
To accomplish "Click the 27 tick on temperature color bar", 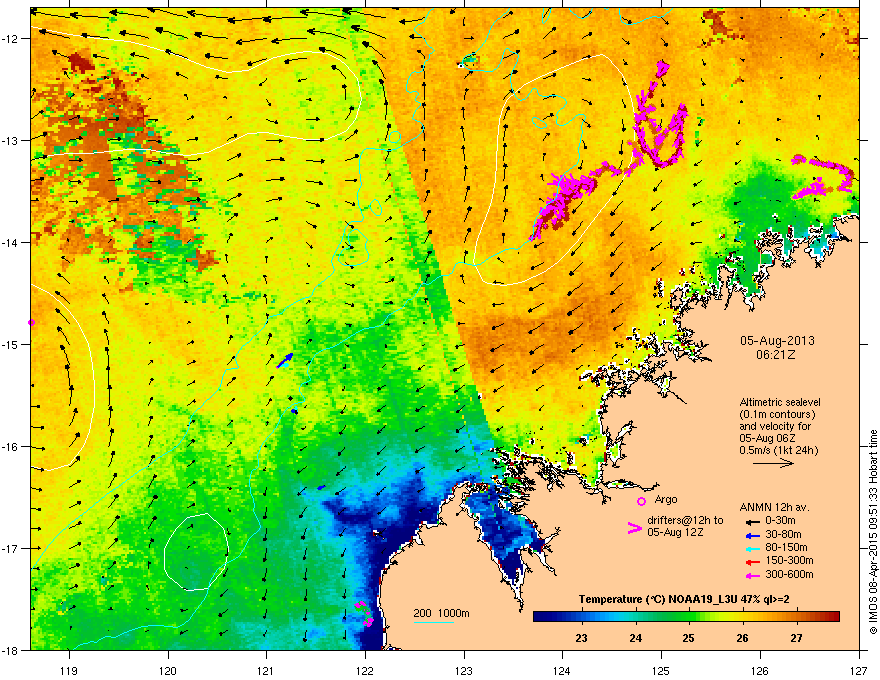I will click(x=796, y=638).
